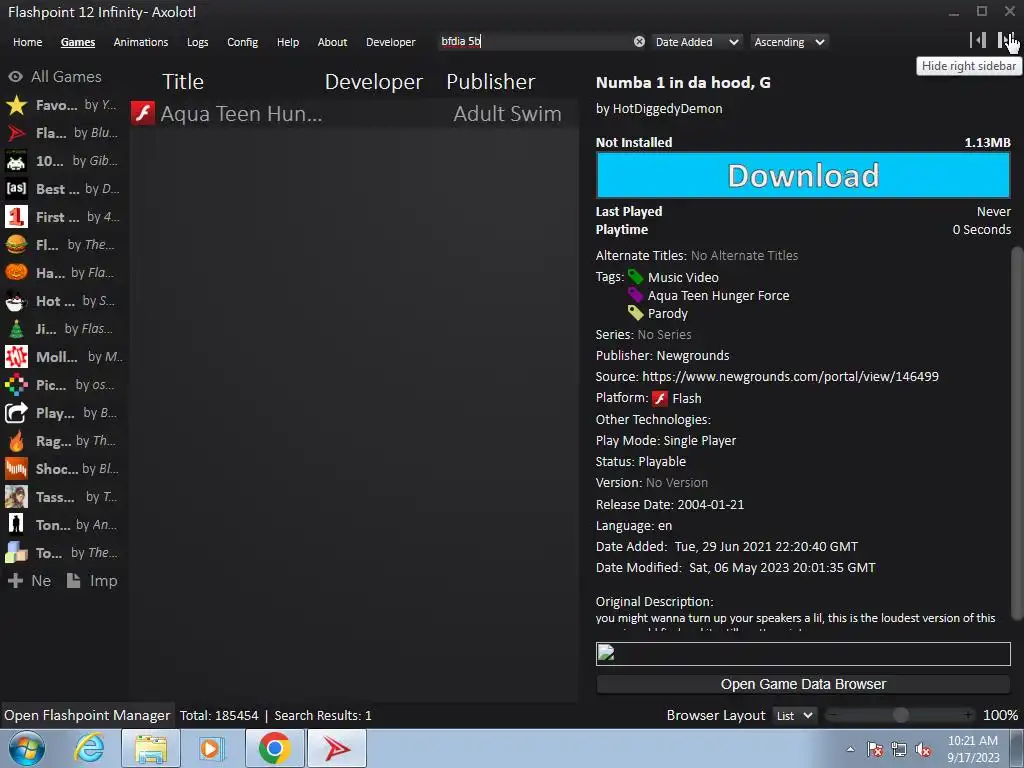Image resolution: width=1024 pixels, height=768 pixels.
Task: Open the Ton... silhouette playlist icon
Action: [16, 525]
